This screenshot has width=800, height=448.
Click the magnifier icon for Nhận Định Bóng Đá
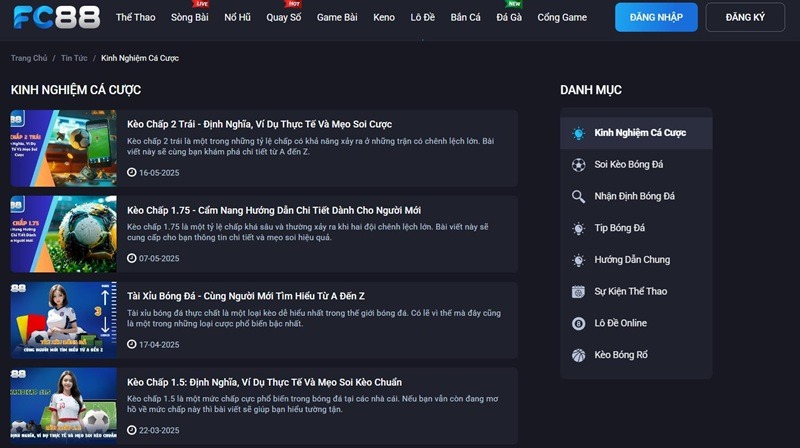coord(578,197)
